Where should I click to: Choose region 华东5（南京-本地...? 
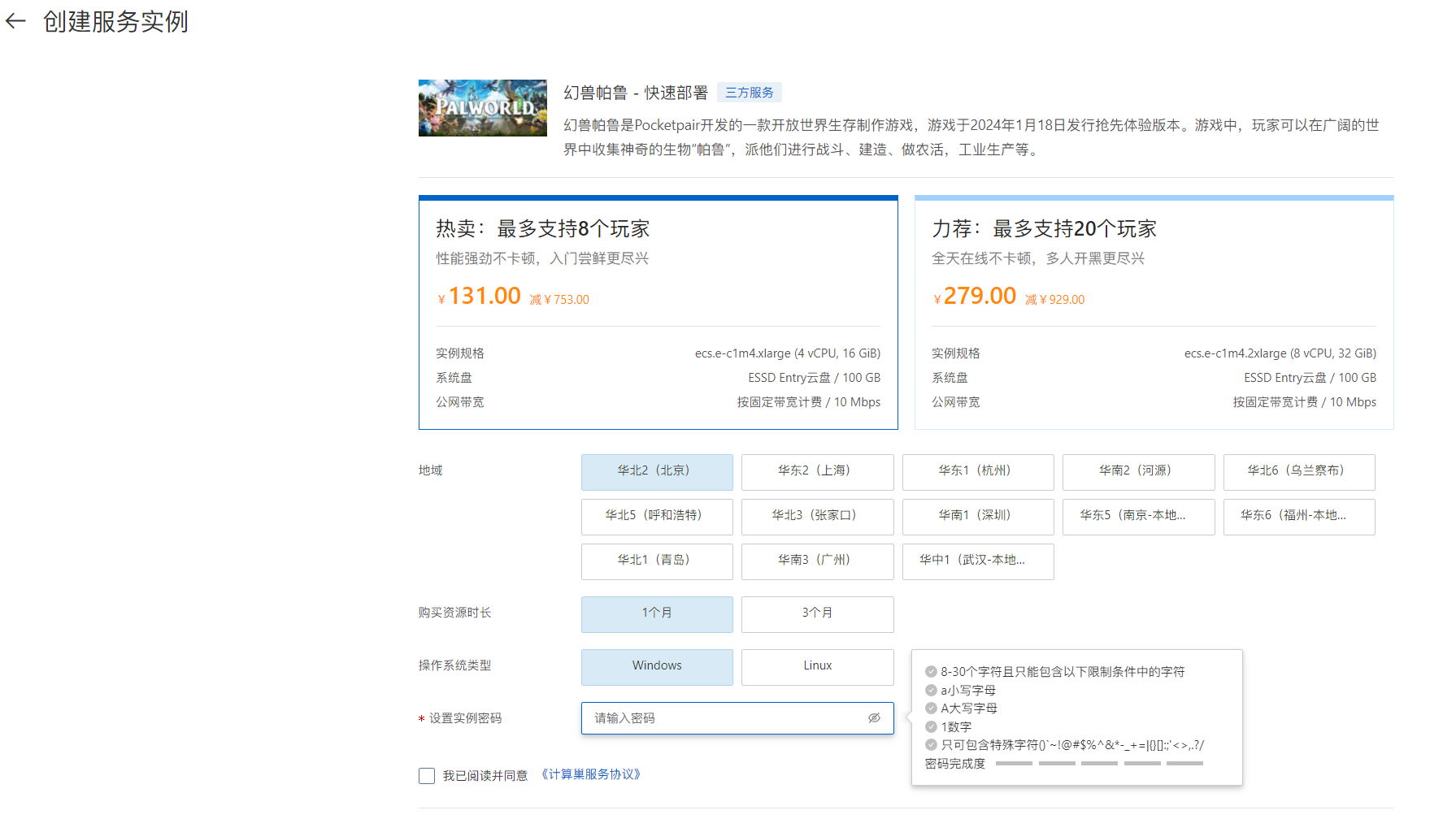[1139, 517]
